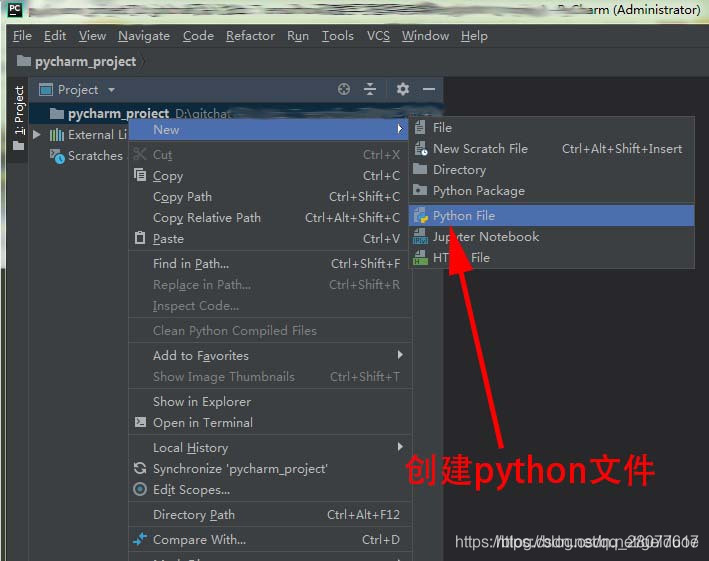Open the Project view dropdown arrow

[111, 90]
